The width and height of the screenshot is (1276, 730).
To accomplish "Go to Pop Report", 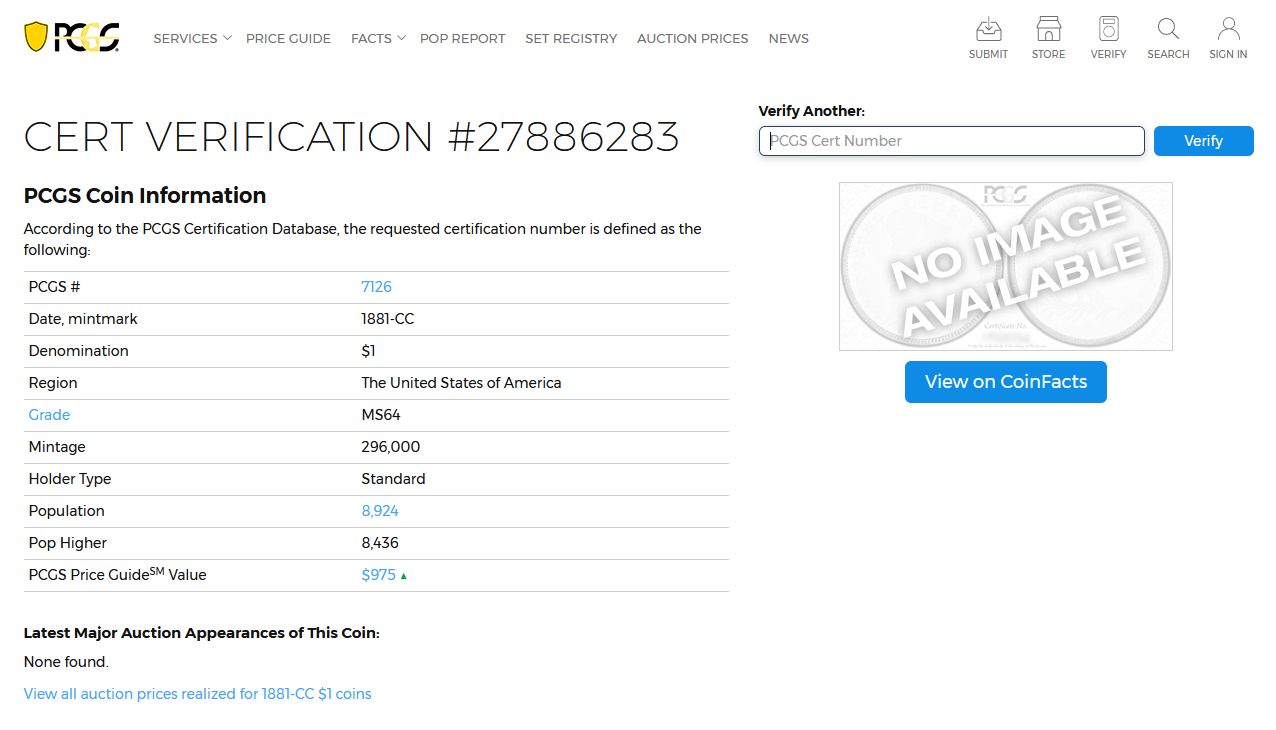I will (462, 38).
